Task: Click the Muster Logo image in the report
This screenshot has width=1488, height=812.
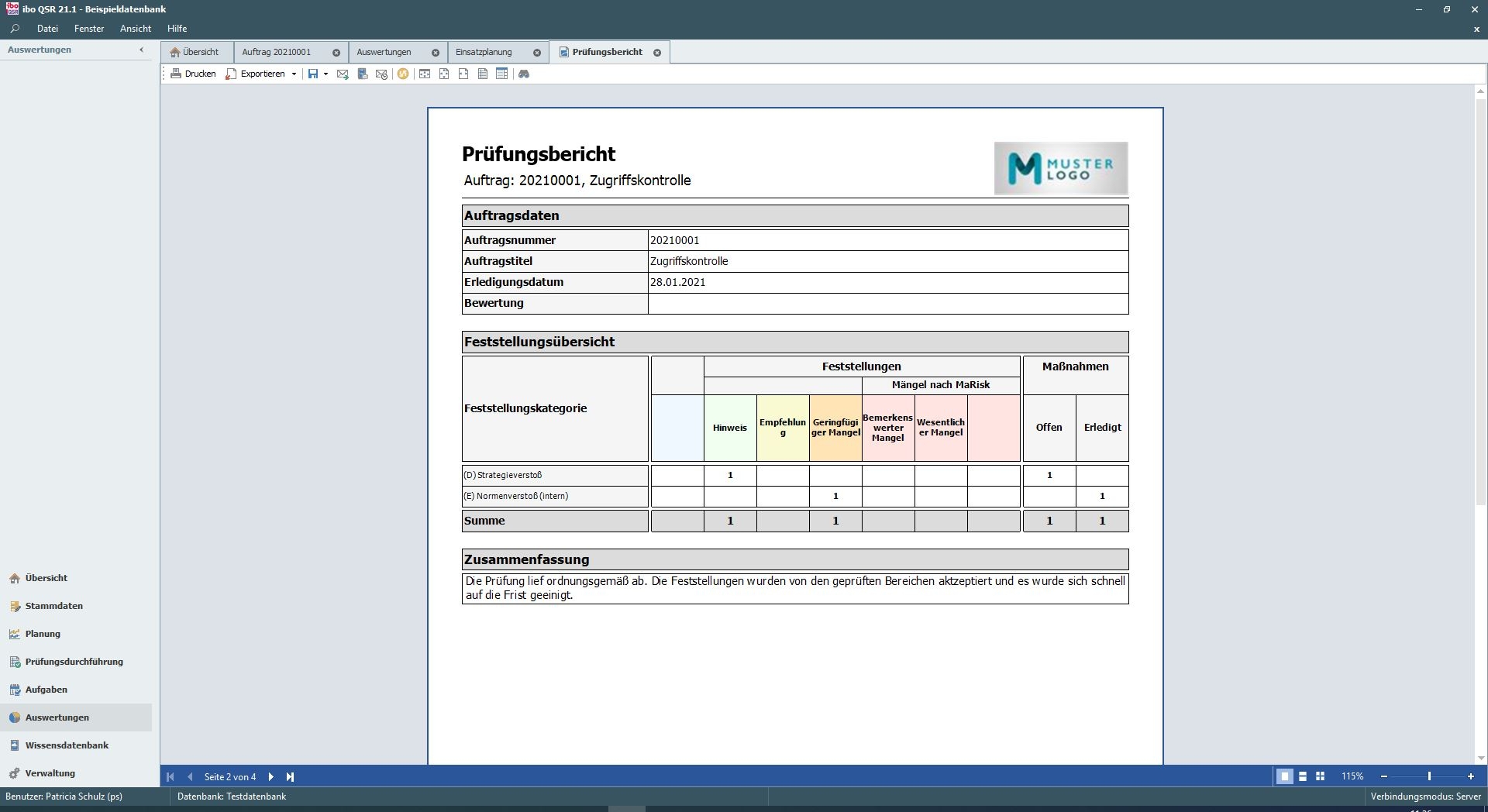Action: click(1061, 168)
